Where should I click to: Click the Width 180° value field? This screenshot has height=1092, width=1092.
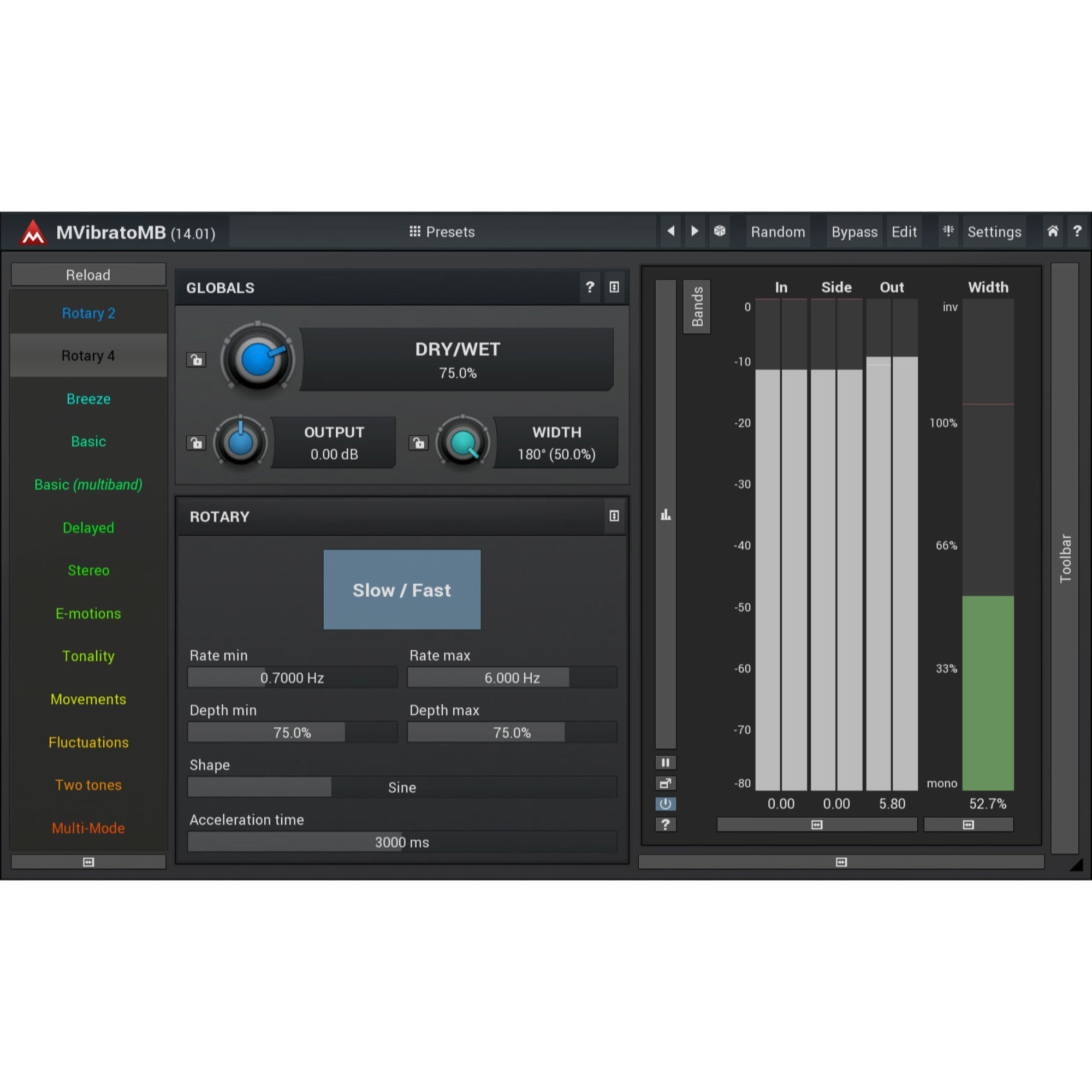coord(556,443)
